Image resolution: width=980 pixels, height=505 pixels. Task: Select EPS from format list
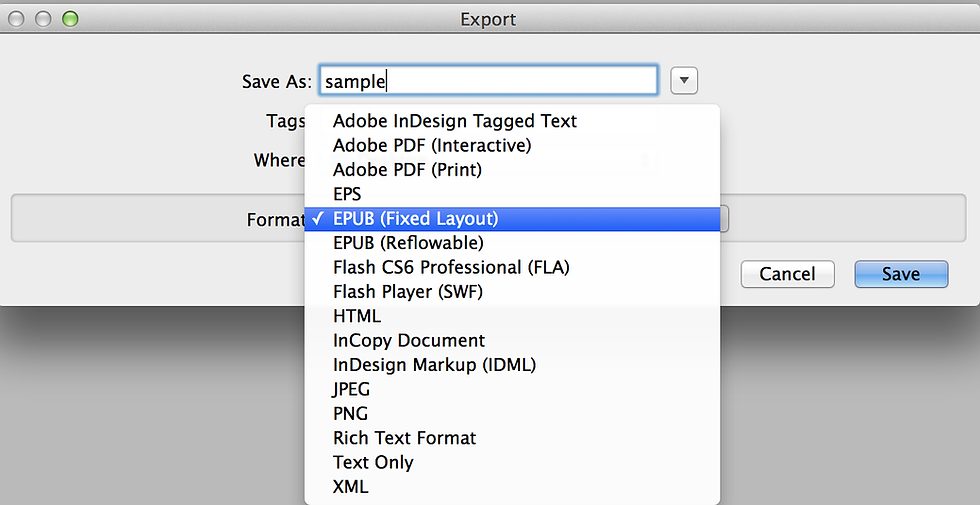coord(512,194)
